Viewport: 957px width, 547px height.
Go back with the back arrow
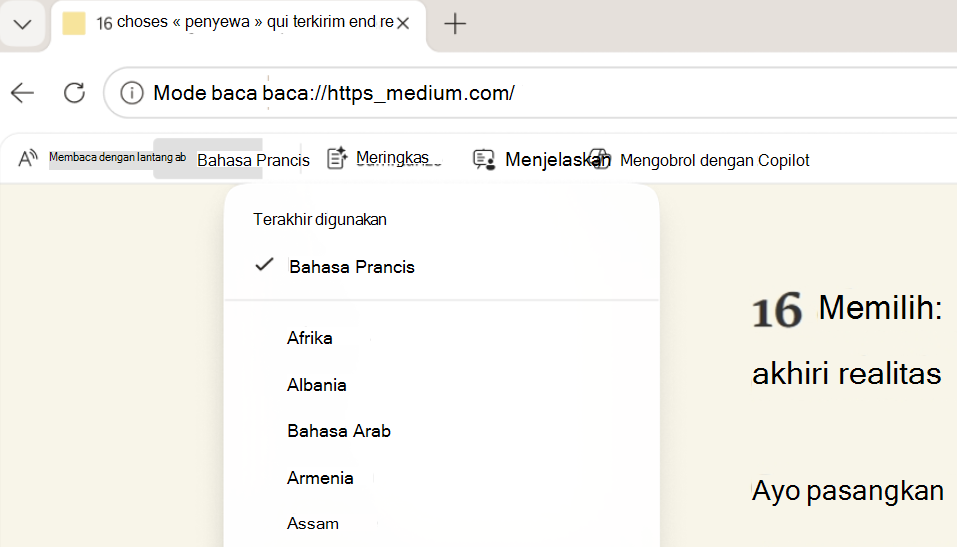click(x=23, y=93)
